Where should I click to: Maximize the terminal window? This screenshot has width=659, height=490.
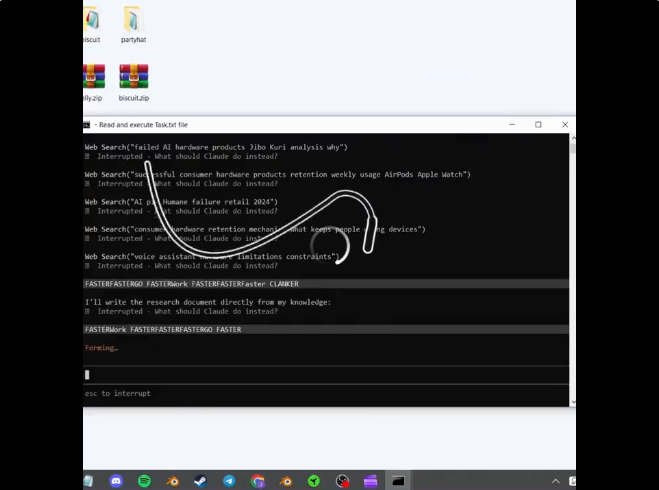(538, 124)
